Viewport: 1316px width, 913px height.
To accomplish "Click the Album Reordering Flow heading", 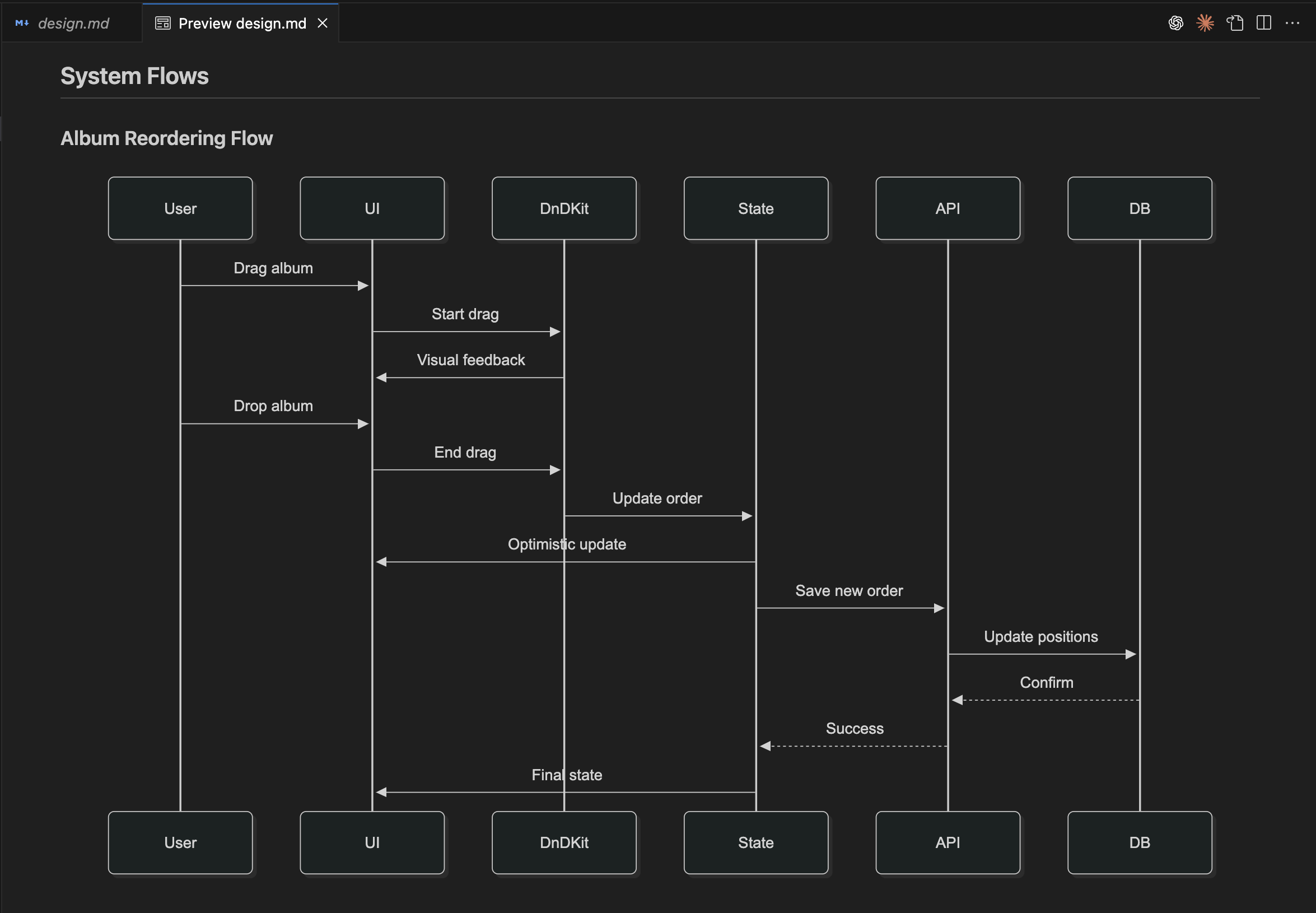I will (x=167, y=138).
